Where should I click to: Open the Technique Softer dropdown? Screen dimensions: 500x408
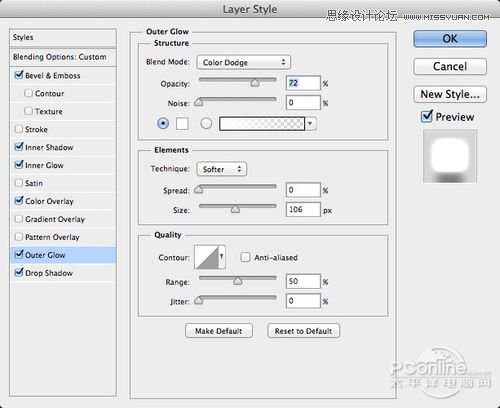click(x=222, y=169)
